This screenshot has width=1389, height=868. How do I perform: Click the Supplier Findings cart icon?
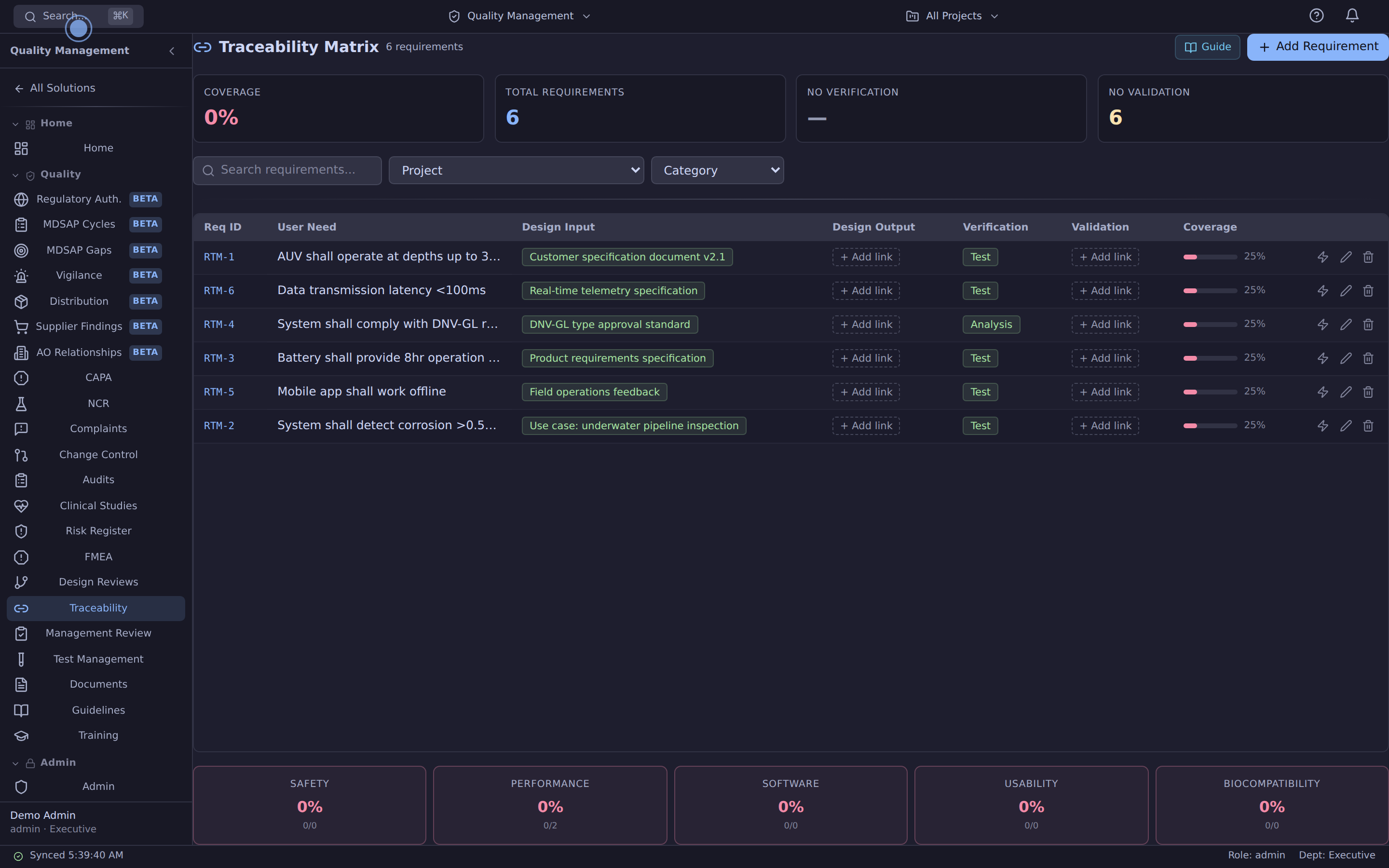(x=21, y=326)
